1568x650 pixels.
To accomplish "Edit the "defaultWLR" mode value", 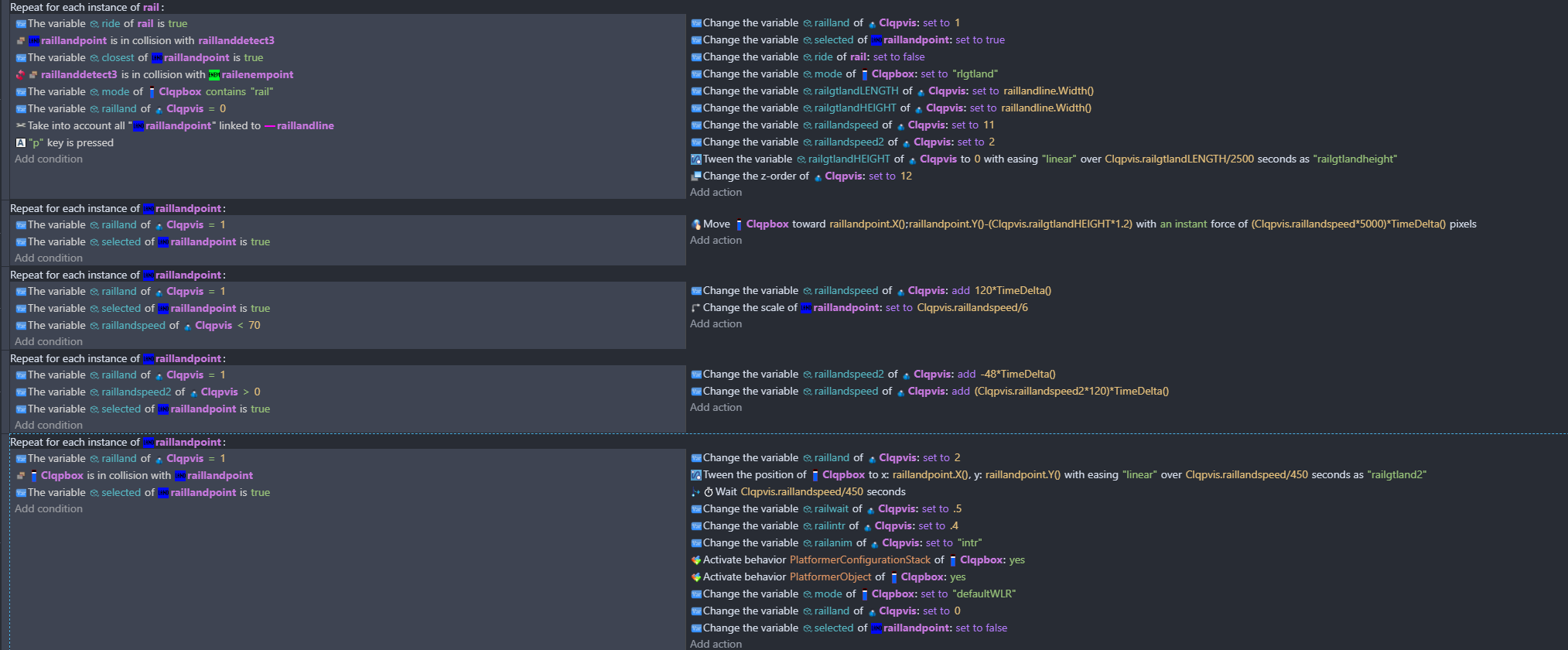I will (984, 594).
